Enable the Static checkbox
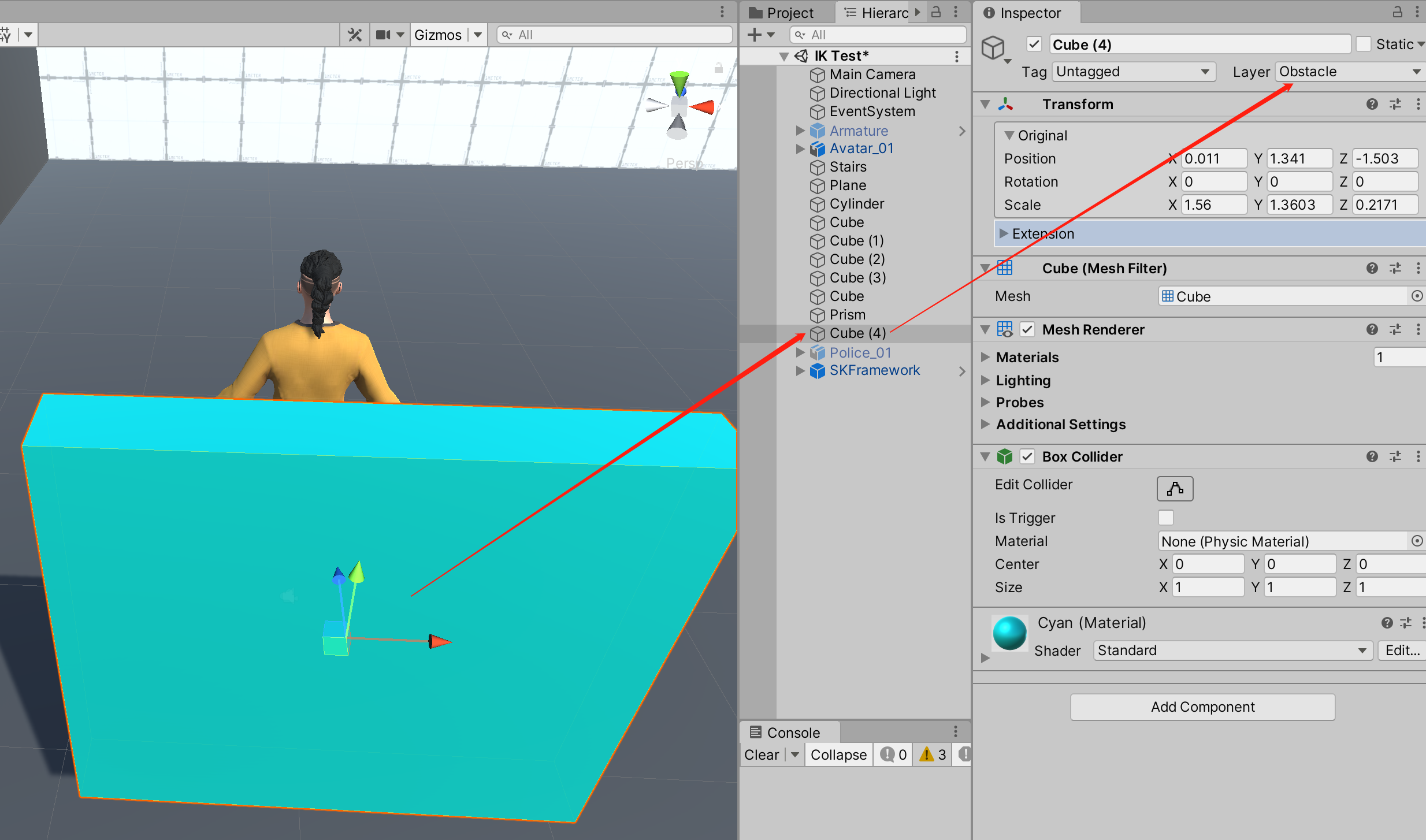1426x840 pixels. pos(1364,44)
